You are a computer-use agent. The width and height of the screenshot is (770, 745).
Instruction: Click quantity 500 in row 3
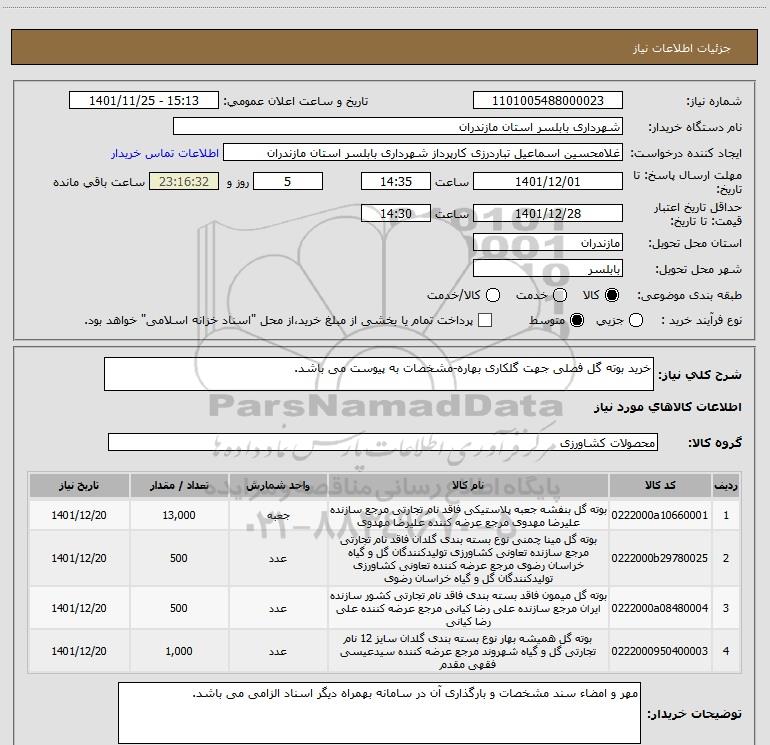click(x=179, y=608)
